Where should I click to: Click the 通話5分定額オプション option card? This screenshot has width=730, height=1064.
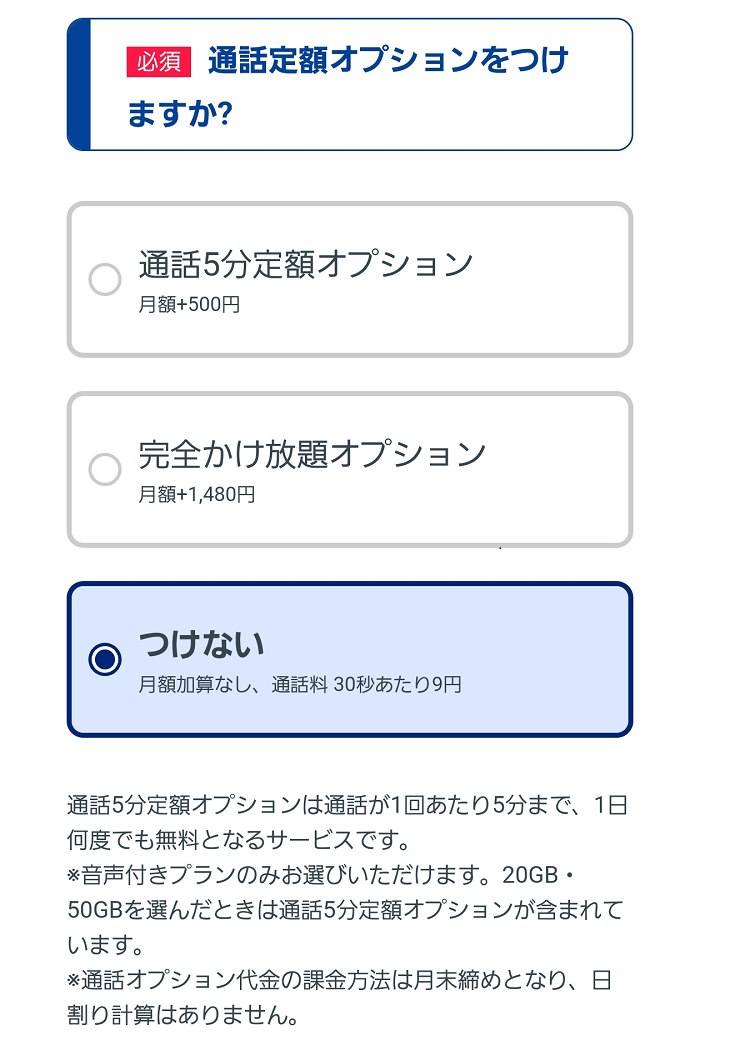[x=348, y=278]
